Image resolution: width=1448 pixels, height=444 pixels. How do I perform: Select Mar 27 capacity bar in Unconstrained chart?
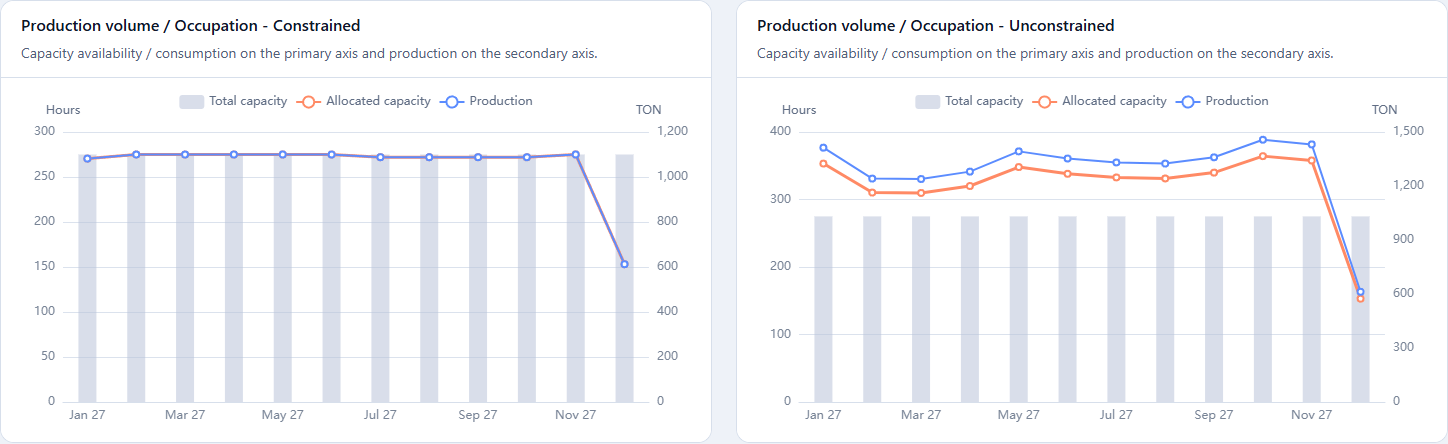pos(921,309)
